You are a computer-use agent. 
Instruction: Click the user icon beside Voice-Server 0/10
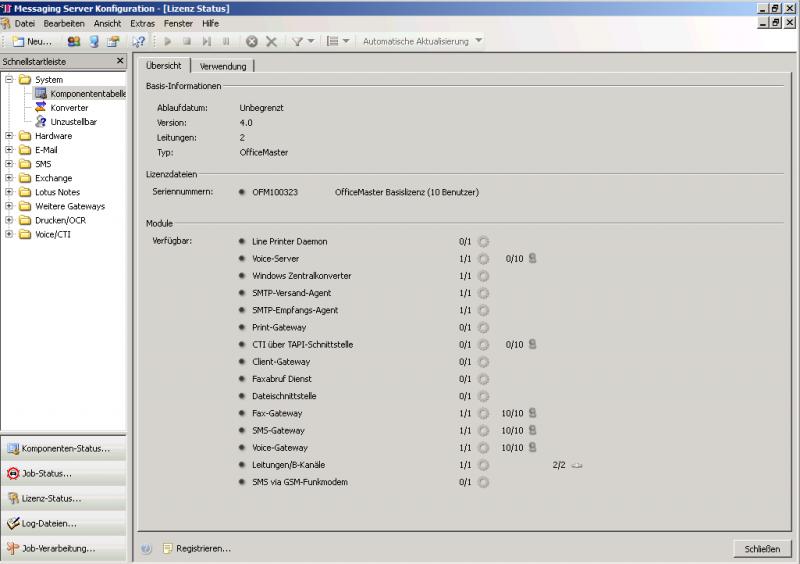point(533,259)
